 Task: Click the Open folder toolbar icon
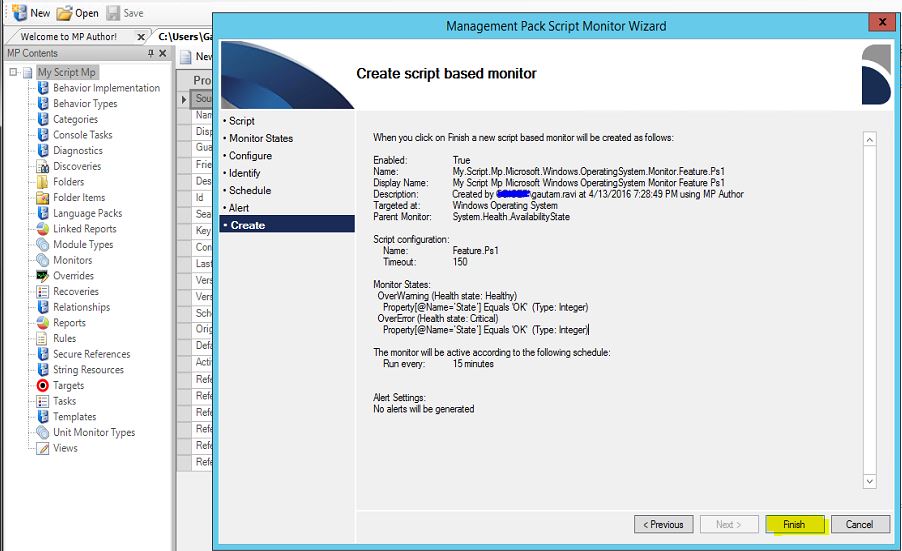[x=64, y=13]
